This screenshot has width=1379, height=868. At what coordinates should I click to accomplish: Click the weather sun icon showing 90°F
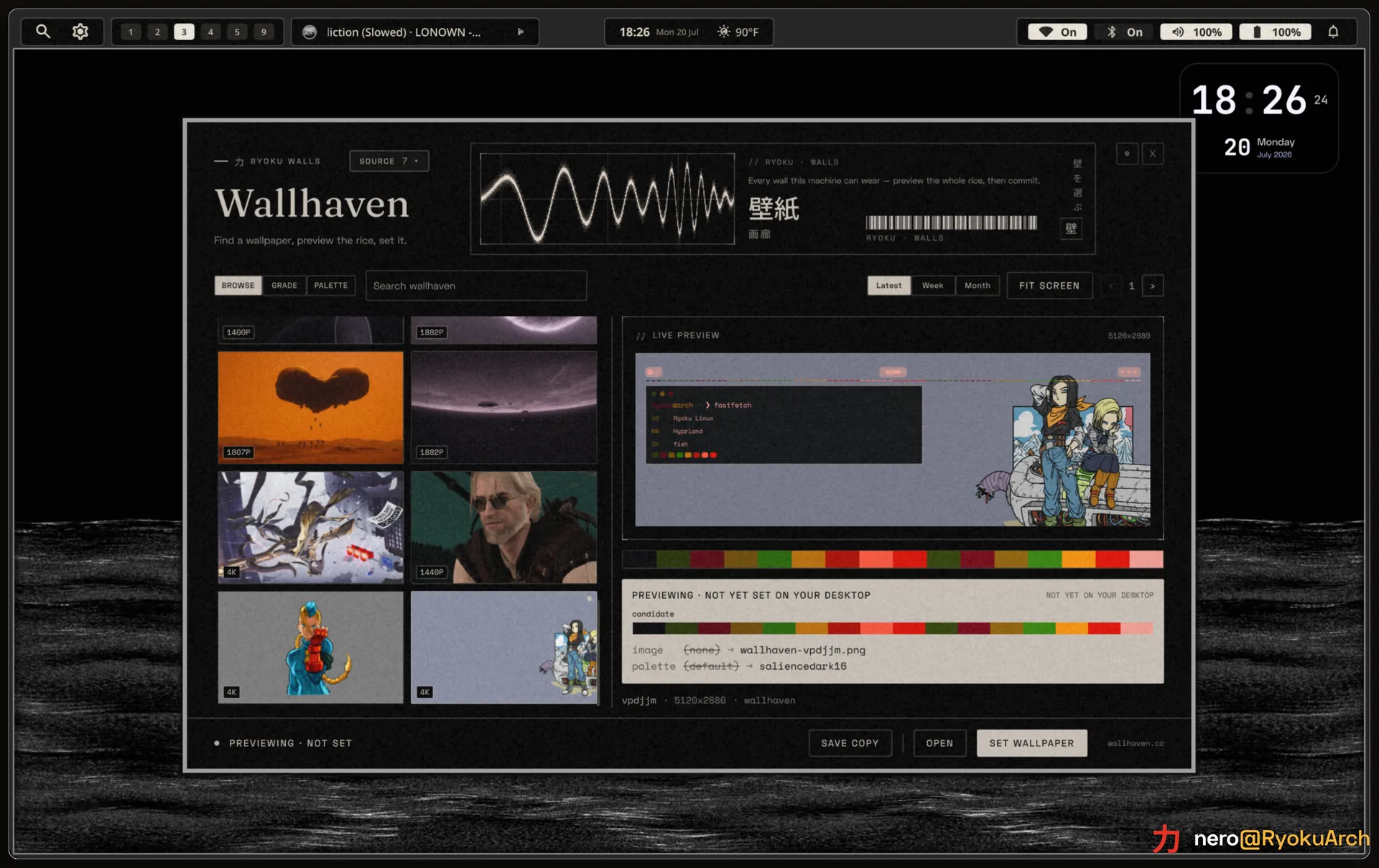[x=723, y=32]
